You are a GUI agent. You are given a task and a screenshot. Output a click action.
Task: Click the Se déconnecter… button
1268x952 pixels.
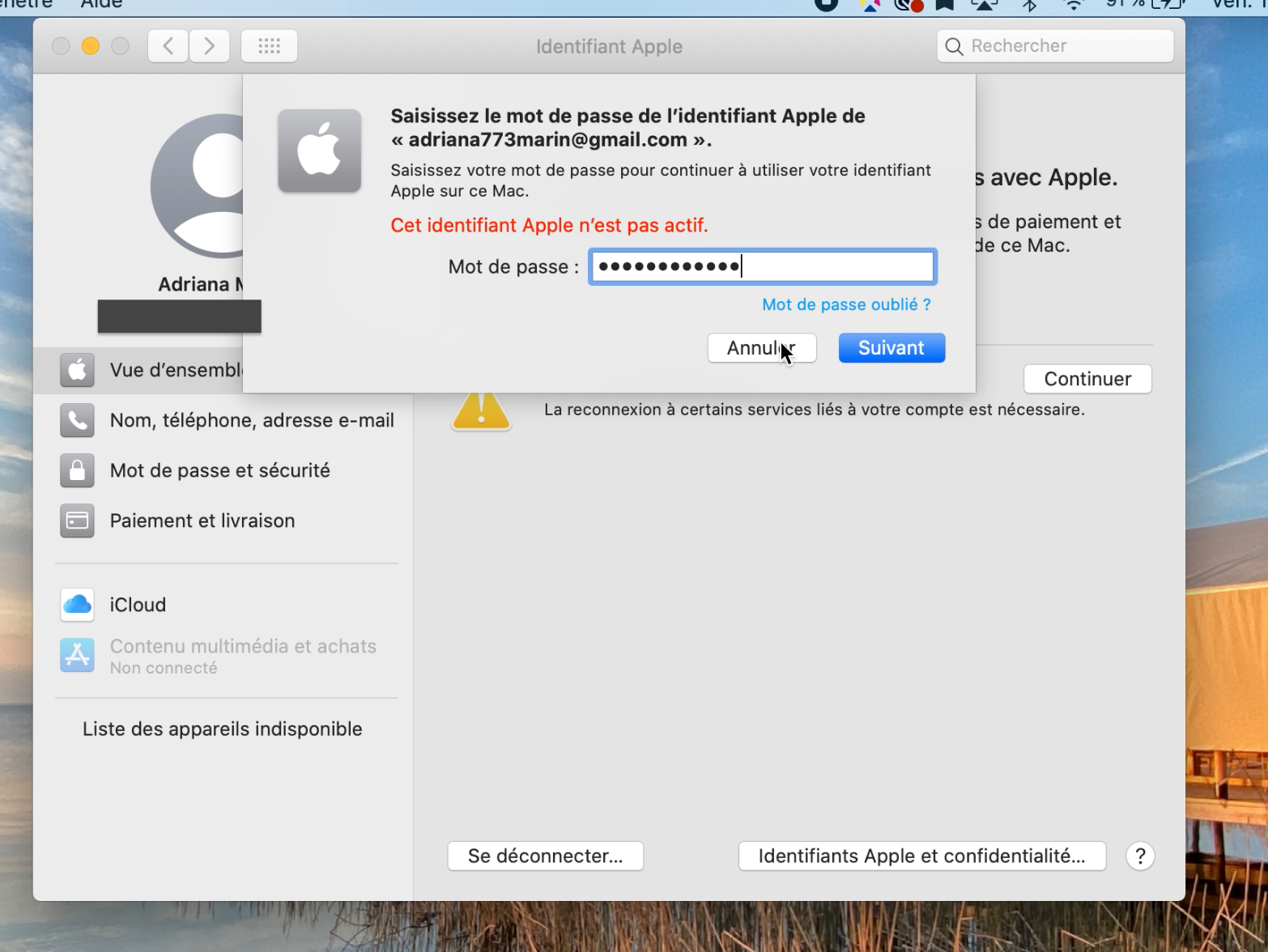(546, 856)
